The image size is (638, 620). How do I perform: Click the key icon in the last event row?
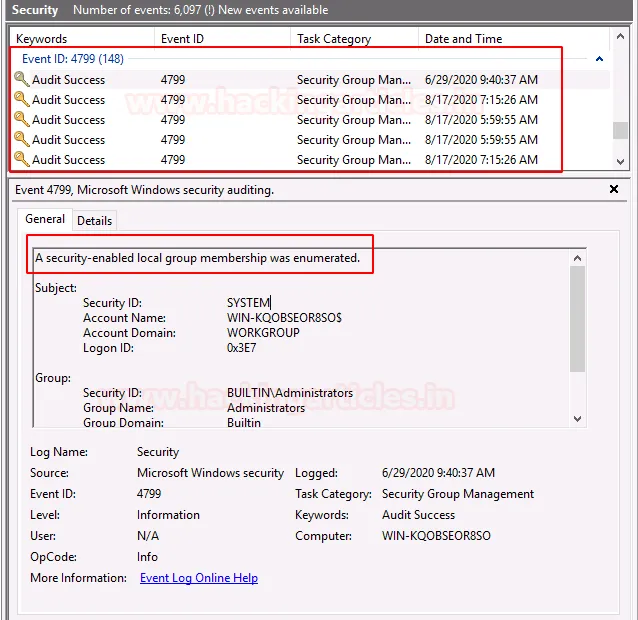21,159
